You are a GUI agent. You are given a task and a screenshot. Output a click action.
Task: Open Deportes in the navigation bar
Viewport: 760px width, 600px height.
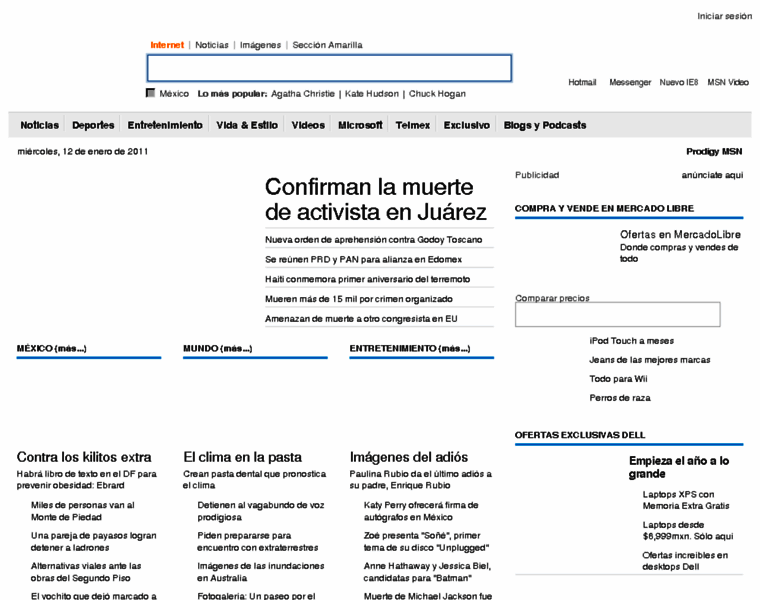pyautogui.click(x=93, y=125)
